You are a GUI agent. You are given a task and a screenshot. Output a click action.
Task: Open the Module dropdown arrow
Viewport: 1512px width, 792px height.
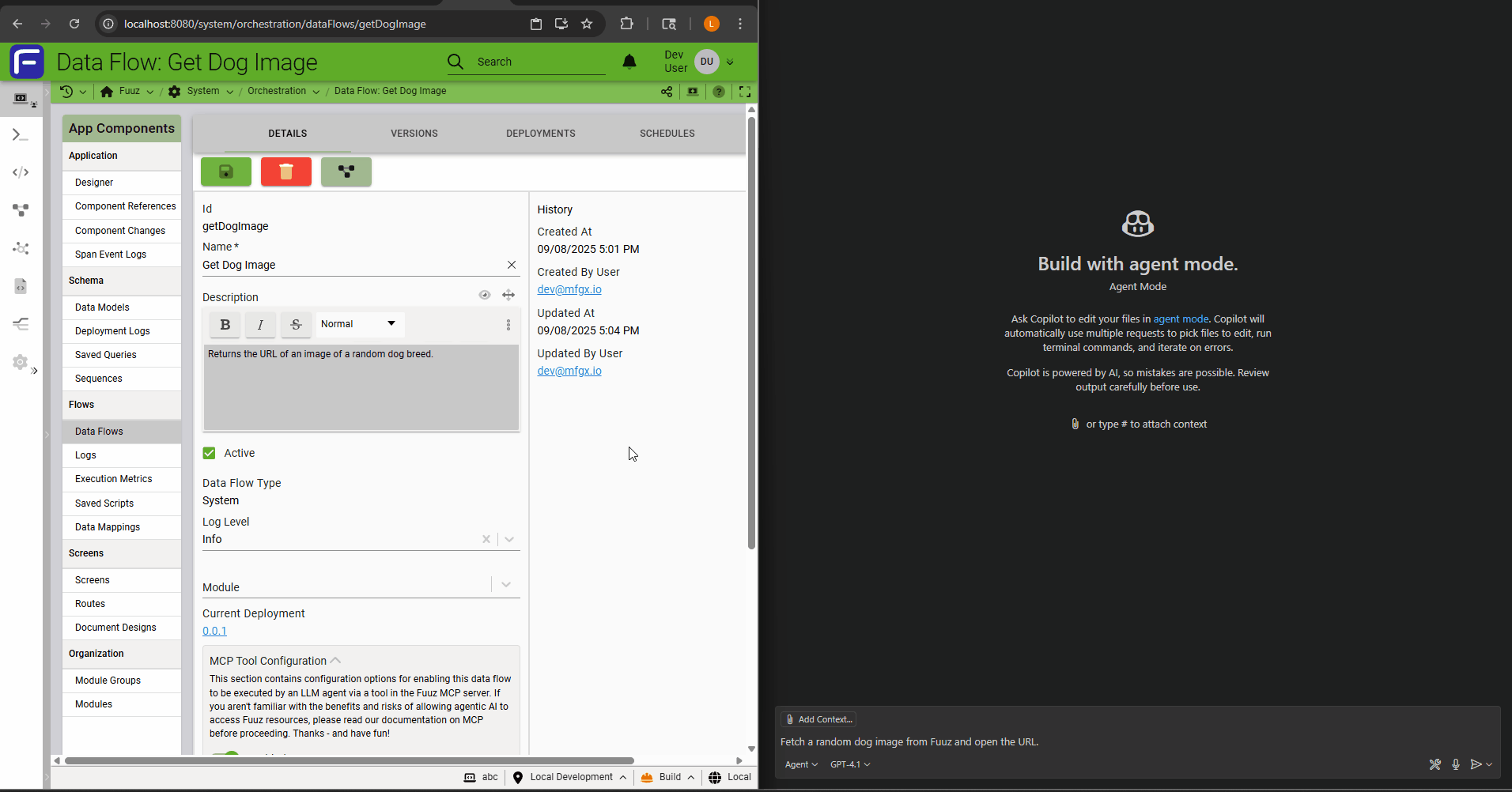506,585
